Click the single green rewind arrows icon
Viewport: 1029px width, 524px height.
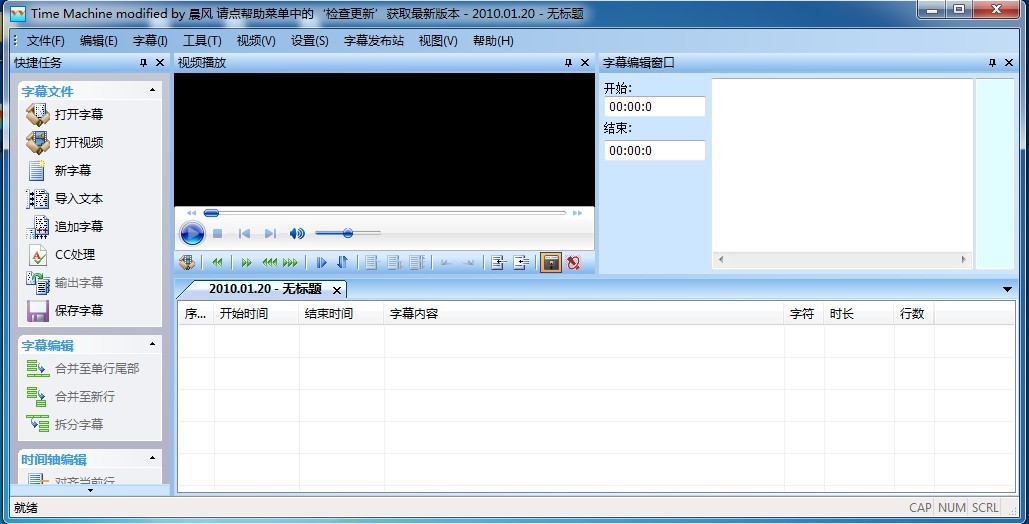[x=217, y=263]
